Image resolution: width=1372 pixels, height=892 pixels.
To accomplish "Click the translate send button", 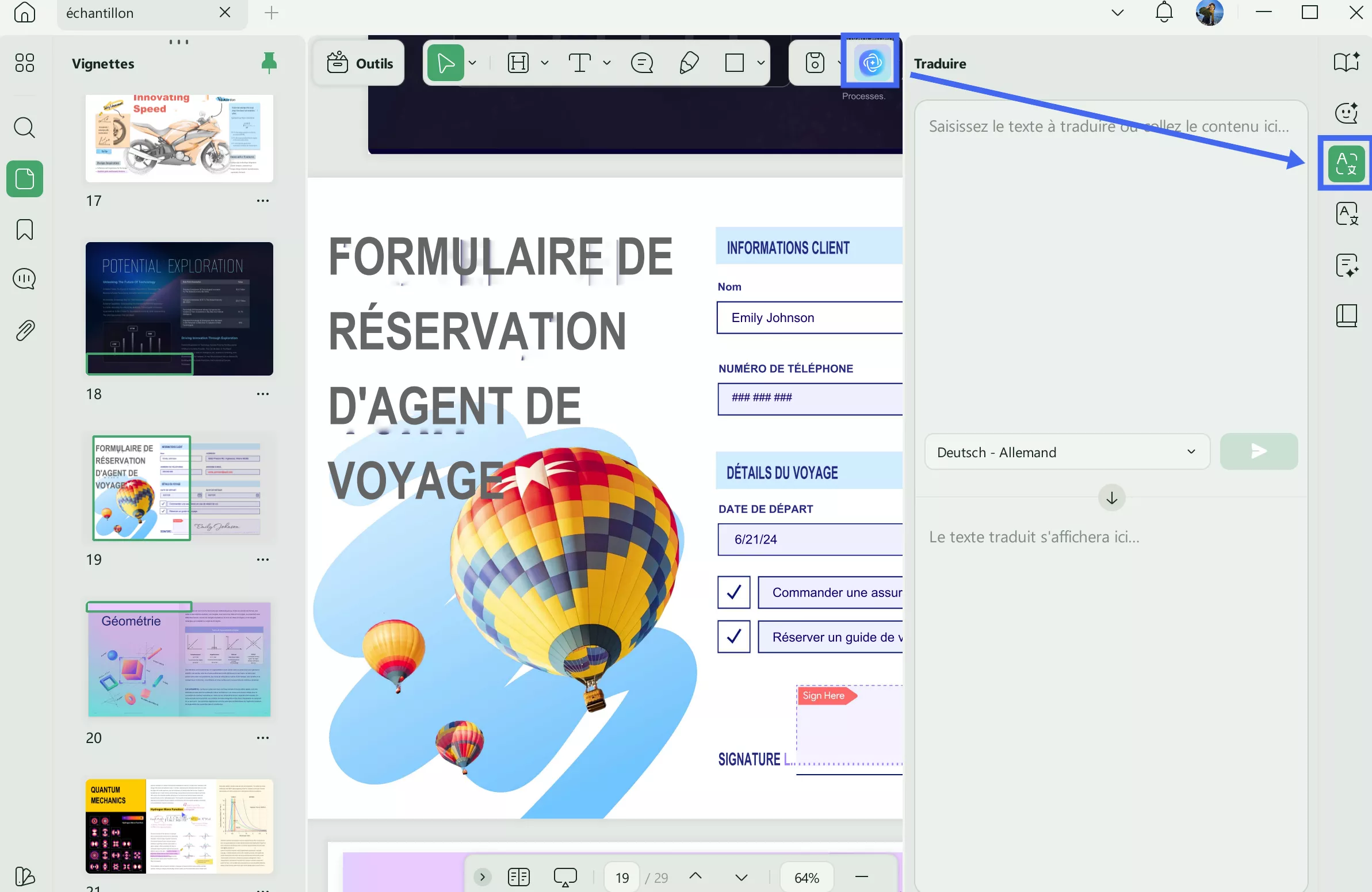I will pyautogui.click(x=1259, y=452).
